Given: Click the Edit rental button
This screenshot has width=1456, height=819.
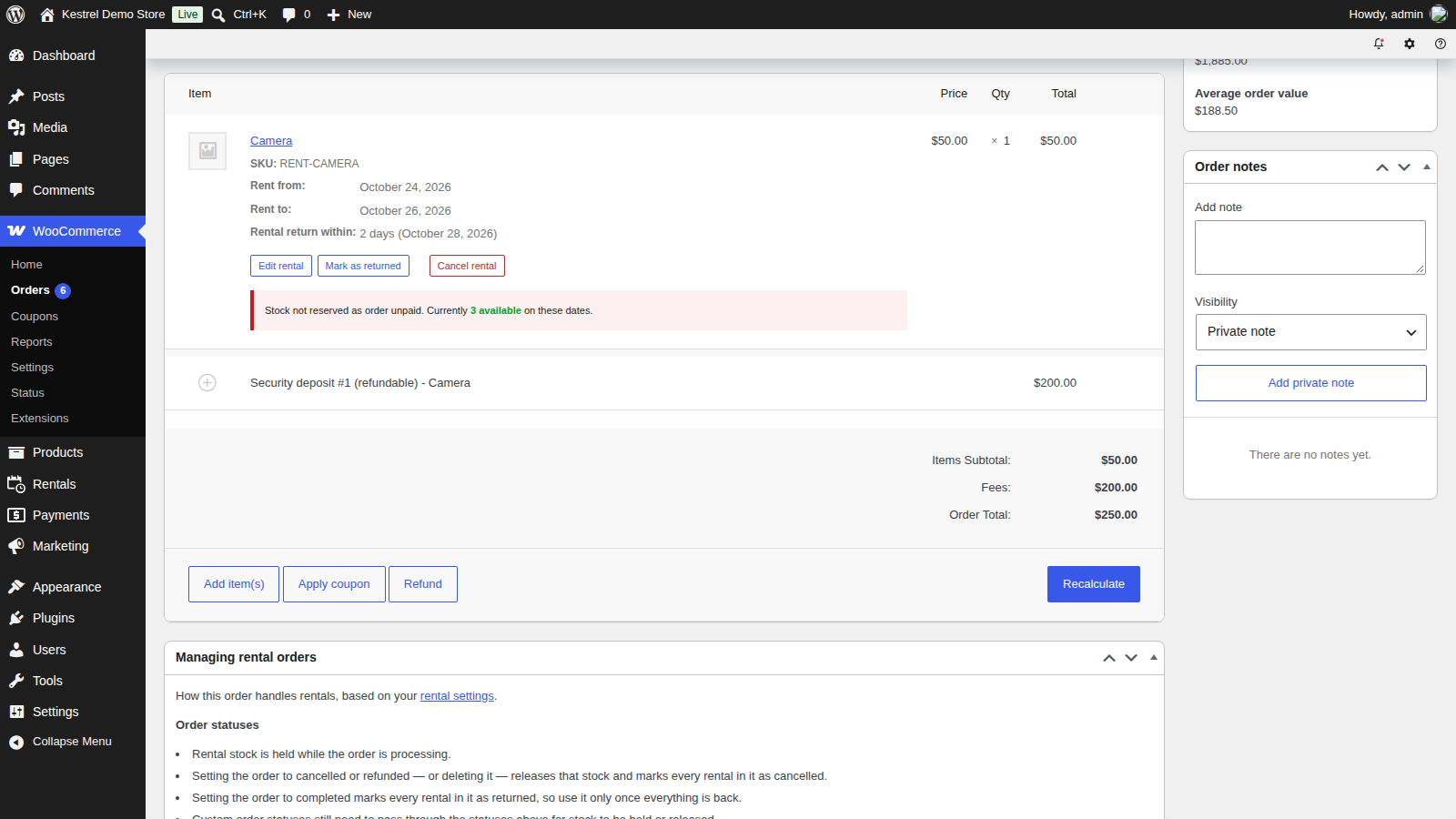Looking at the screenshot, I should point(281,266).
